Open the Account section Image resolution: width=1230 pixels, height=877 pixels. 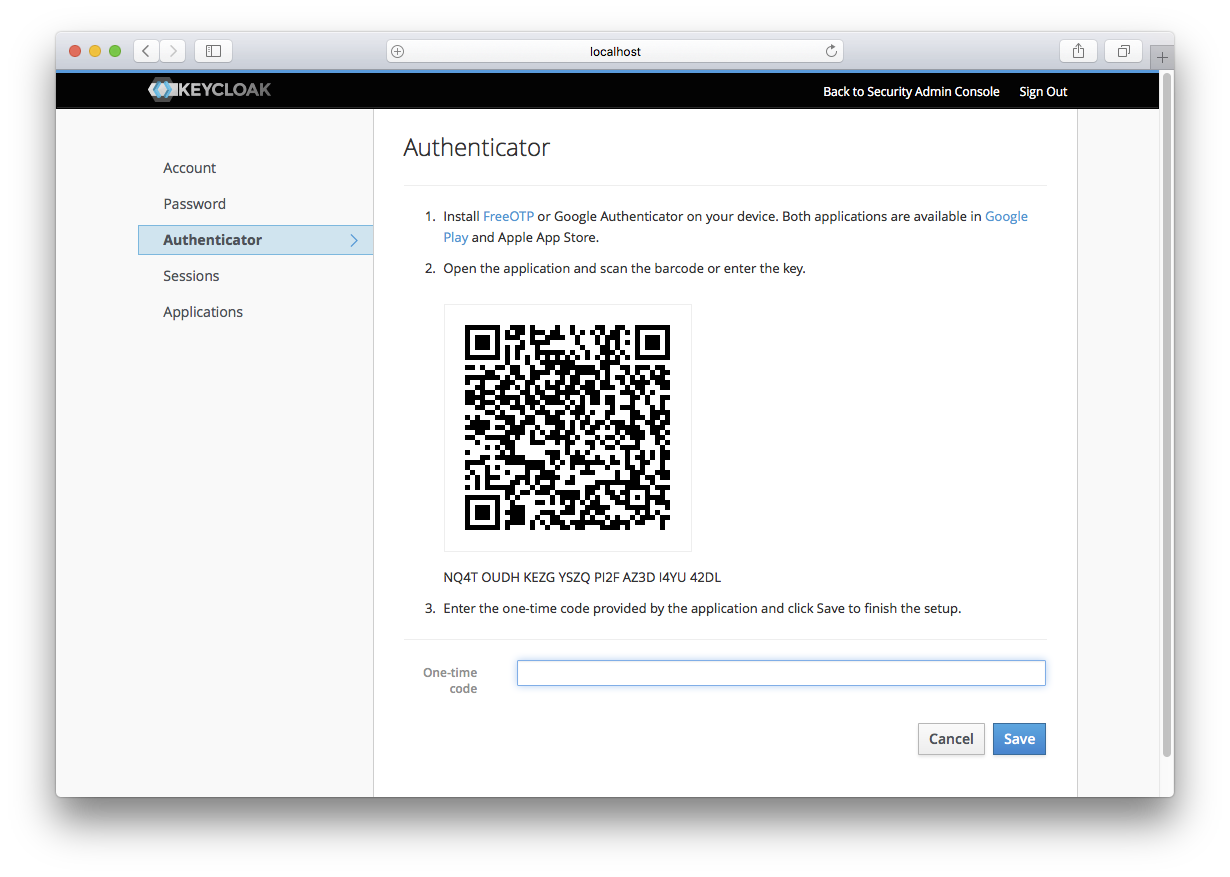coord(190,168)
